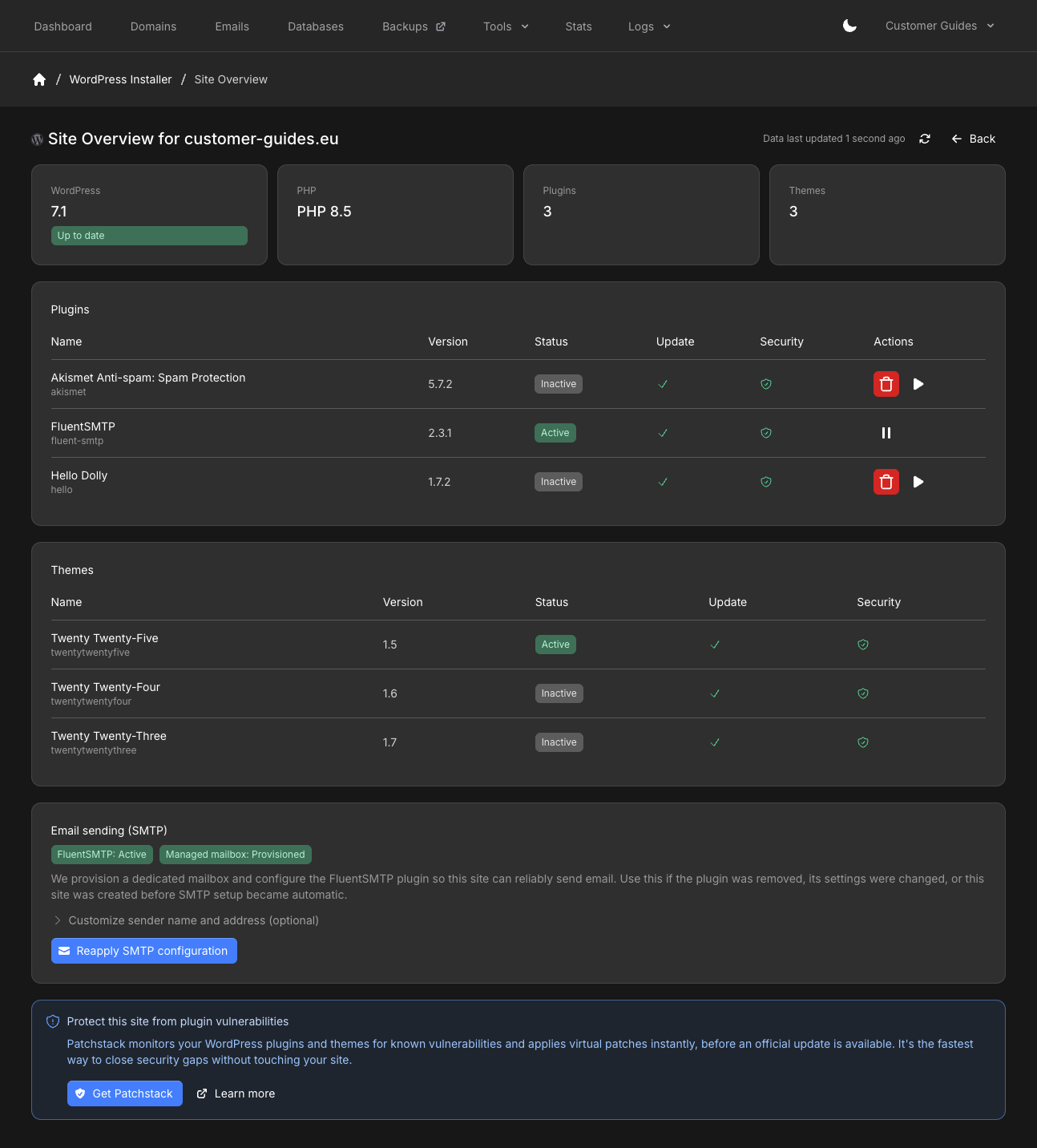Open the Tools dropdown menu
This screenshot has width=1037, height=1148.
[x=506, y=26]
